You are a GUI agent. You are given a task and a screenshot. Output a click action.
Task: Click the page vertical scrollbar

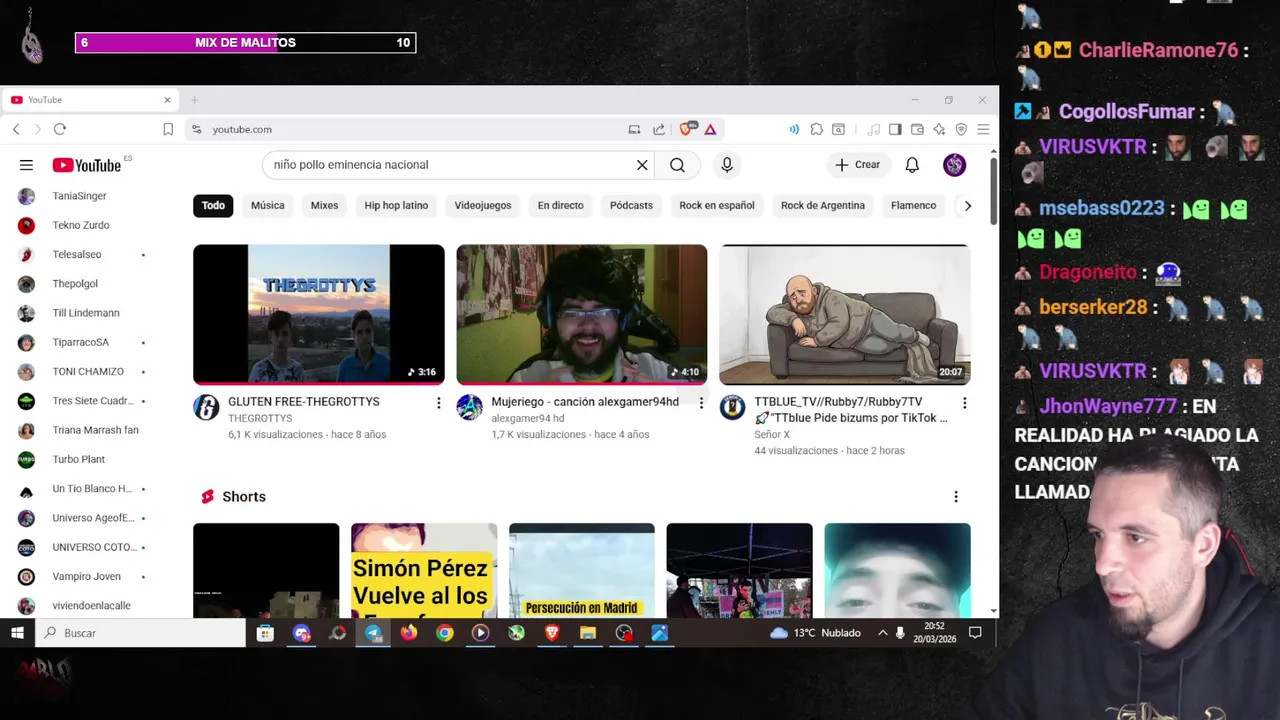(x=992, y=191)
